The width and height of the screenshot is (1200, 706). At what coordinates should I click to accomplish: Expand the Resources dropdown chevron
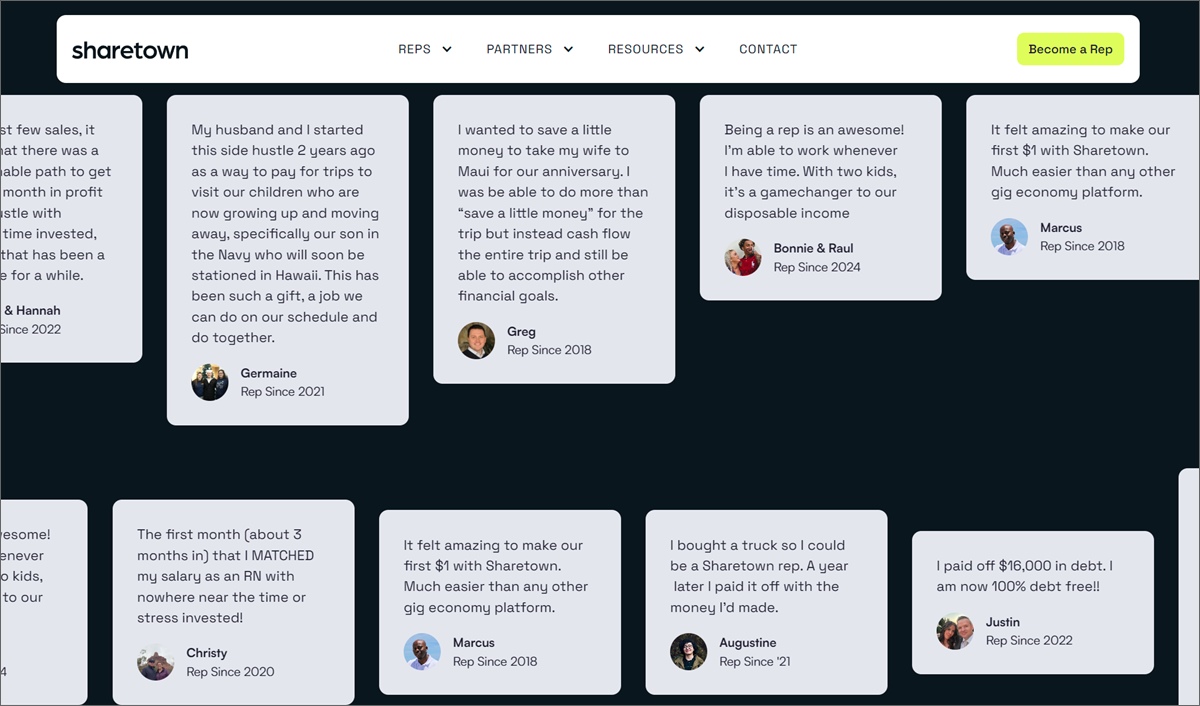click(x=700, y=49)
